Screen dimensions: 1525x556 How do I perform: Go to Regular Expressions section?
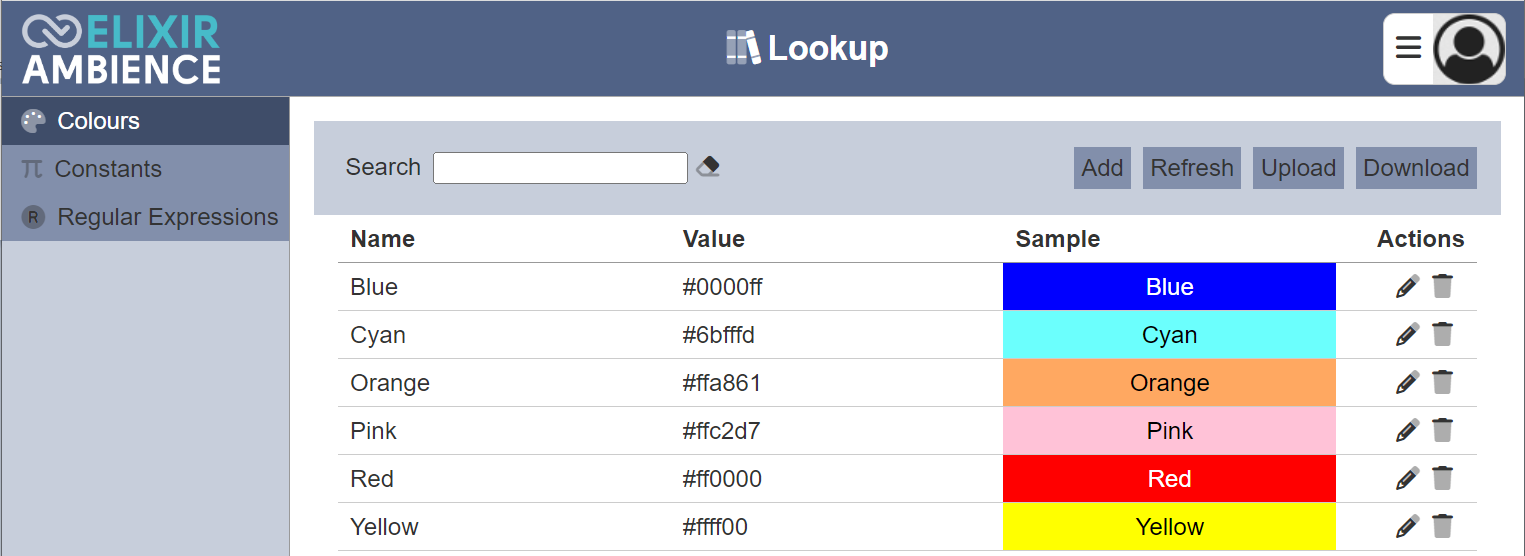pos(167,217)
